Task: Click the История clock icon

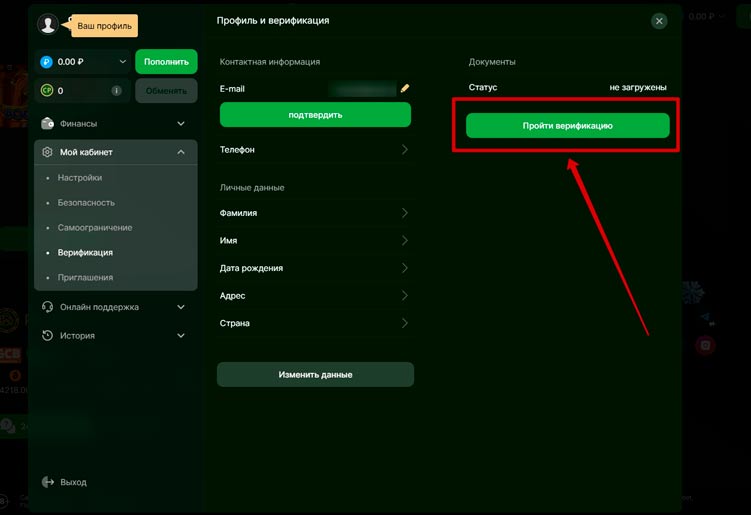Action: point(47,335)
